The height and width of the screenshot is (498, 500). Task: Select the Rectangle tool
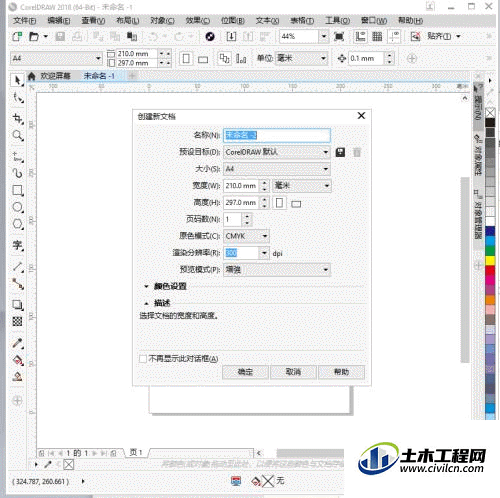click(x=17, y=190)
